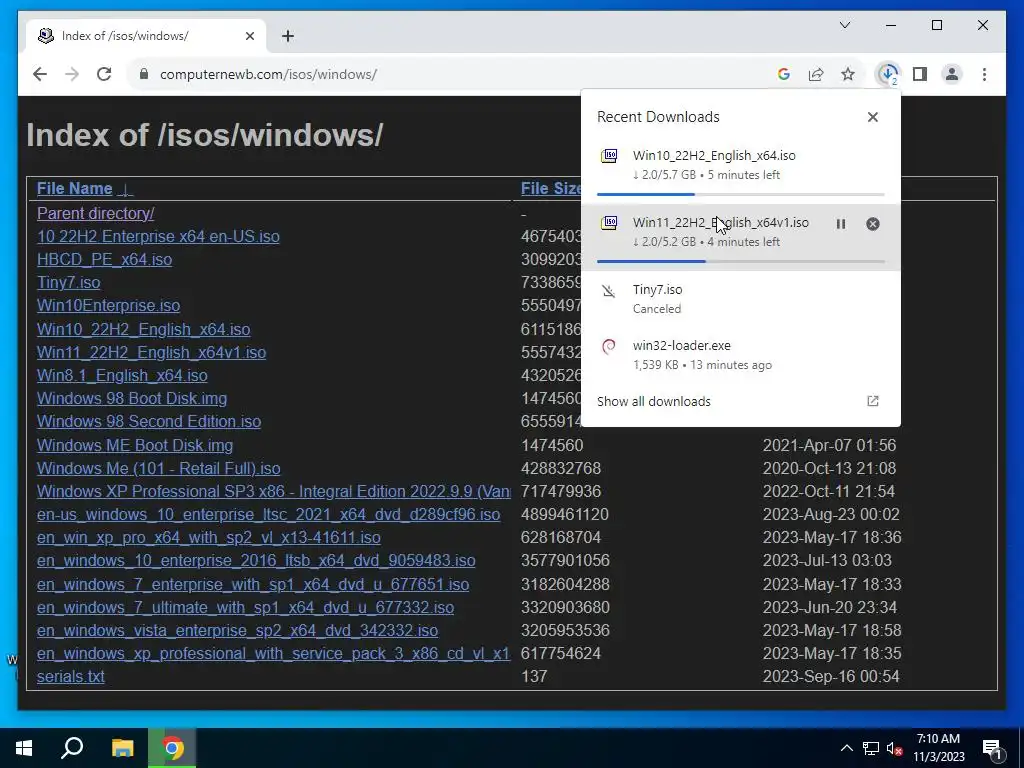Reload the current page
The height and width of the screenshot is (768, 1024).
[x=104, y=74]
